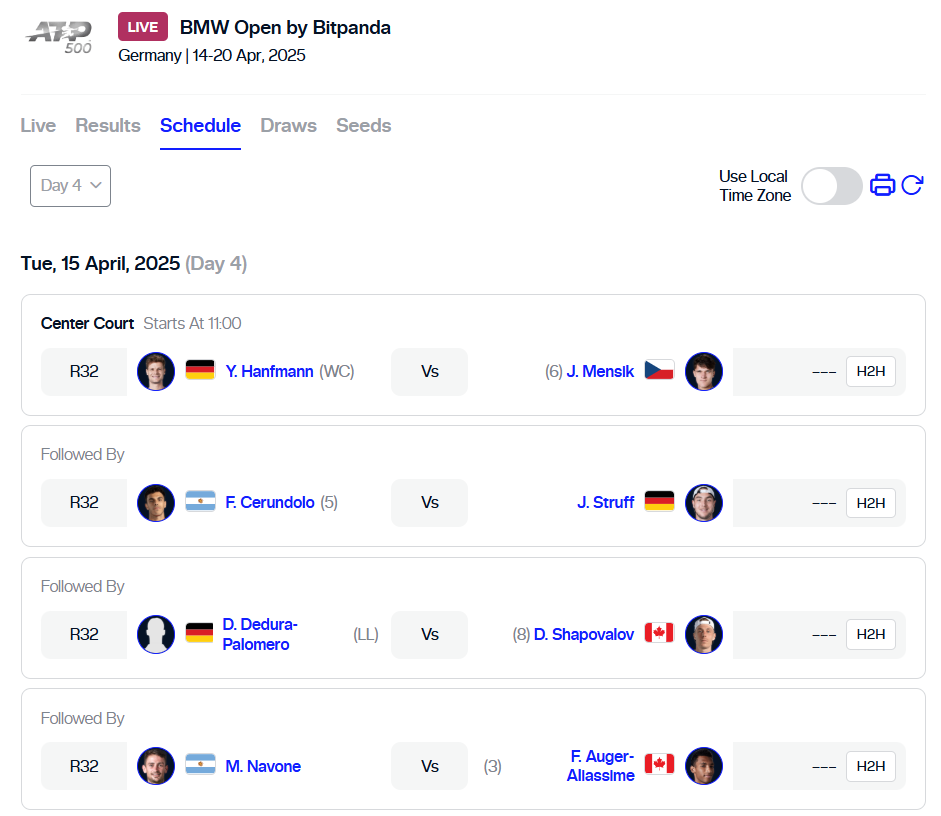941x816 pixels.
Task: Click the ATP 500 logo
Action: [61, 38]
